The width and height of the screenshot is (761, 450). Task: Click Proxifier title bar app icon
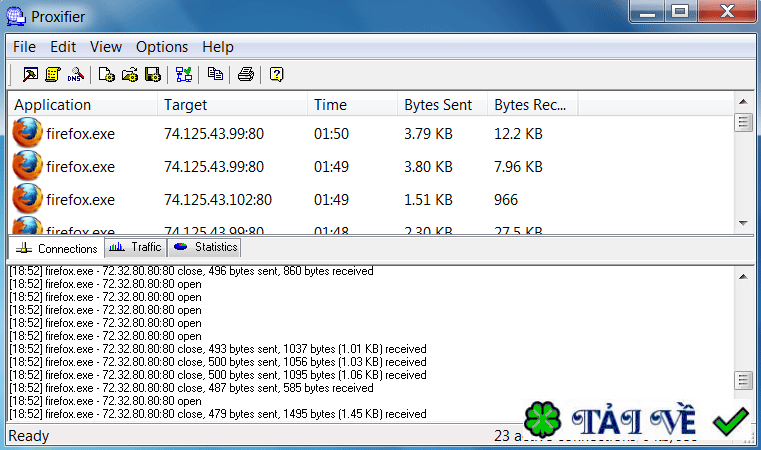[16, 17]
